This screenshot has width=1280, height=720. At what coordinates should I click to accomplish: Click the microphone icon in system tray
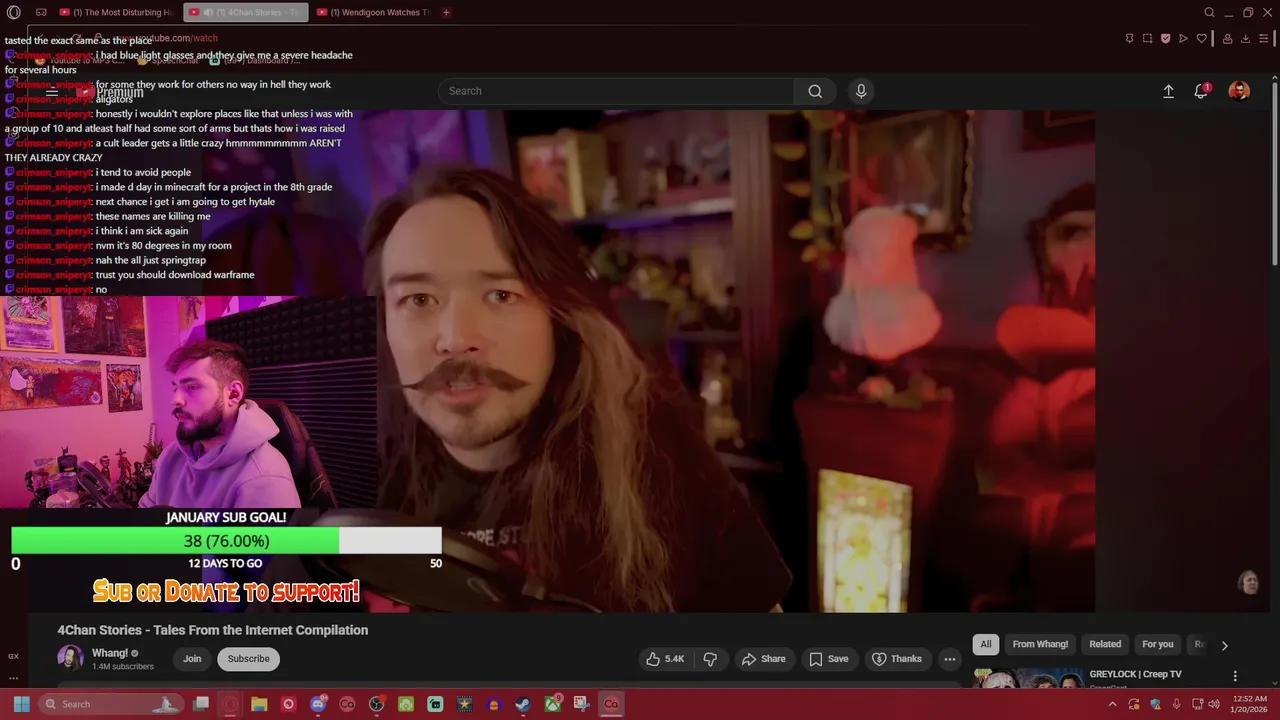[x=1176, y=704]
